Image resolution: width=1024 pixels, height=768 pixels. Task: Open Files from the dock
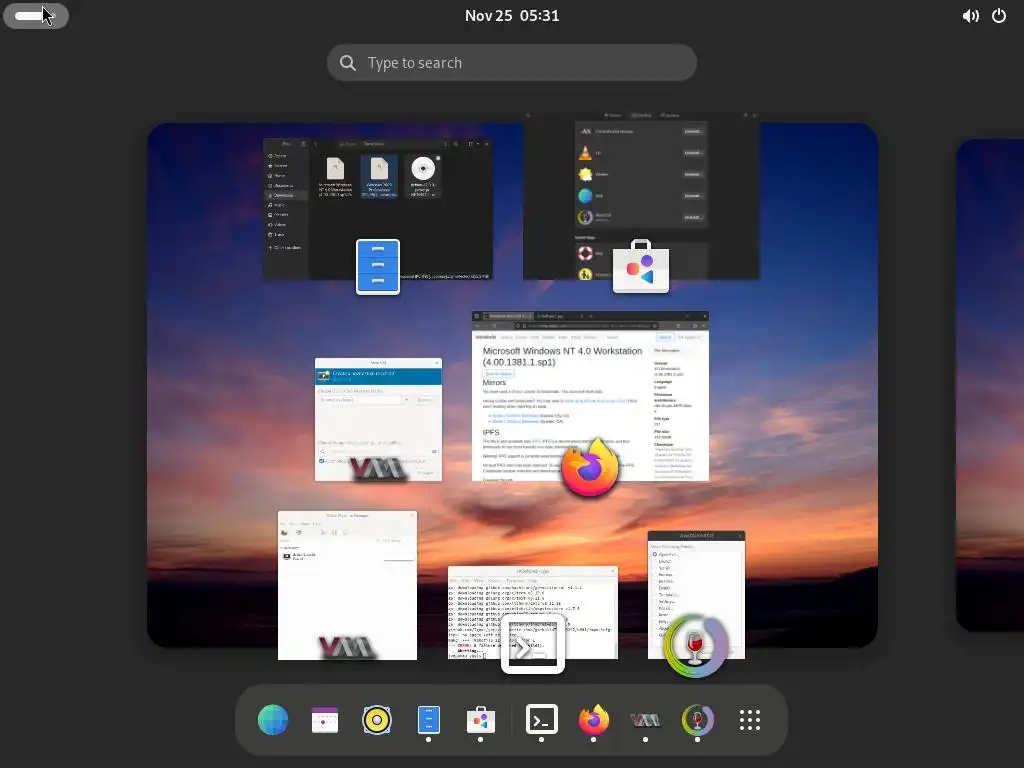click(x=428, y=720)
